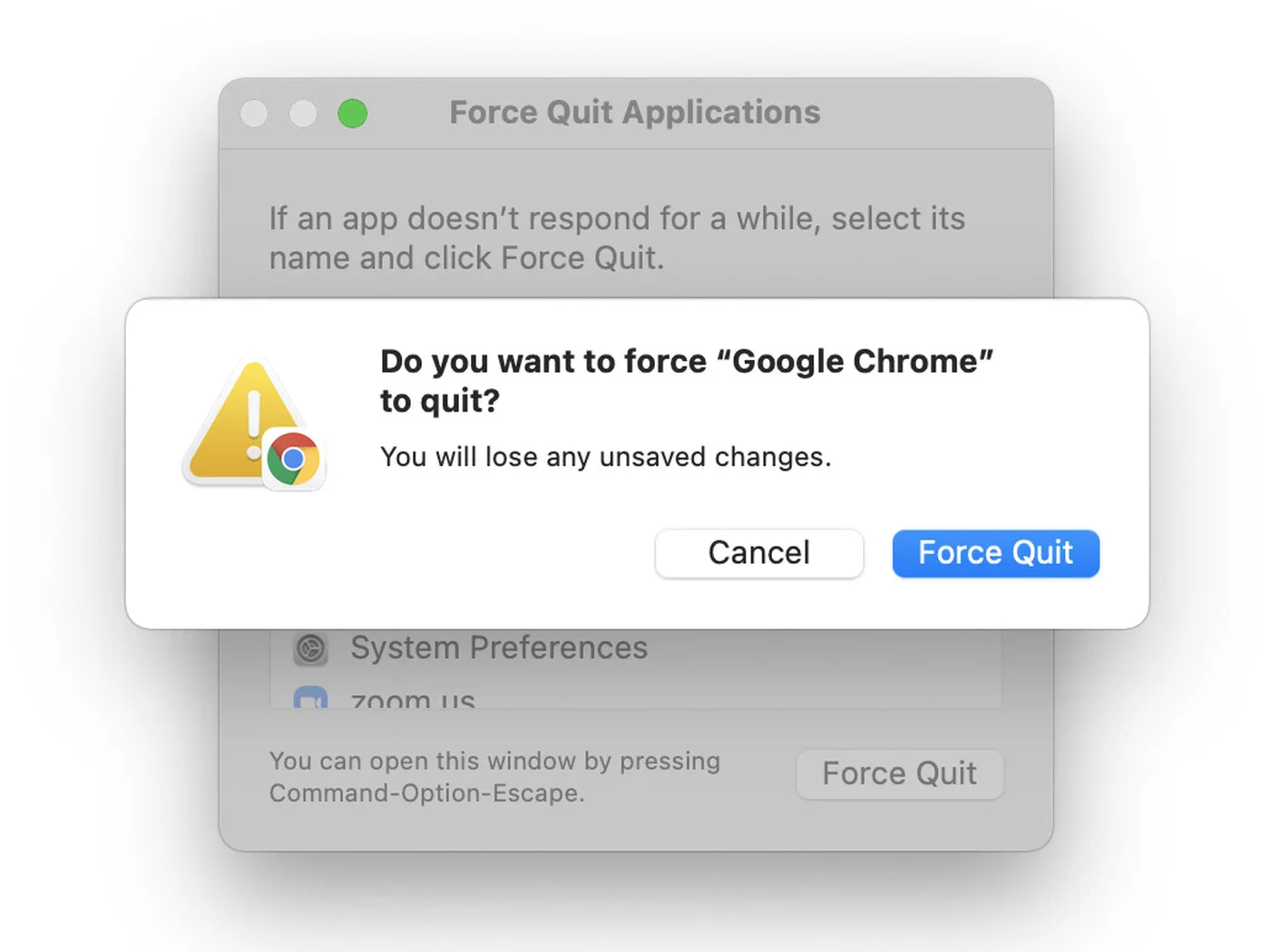Click the "You will lose any unsaved changes" text

605,457
